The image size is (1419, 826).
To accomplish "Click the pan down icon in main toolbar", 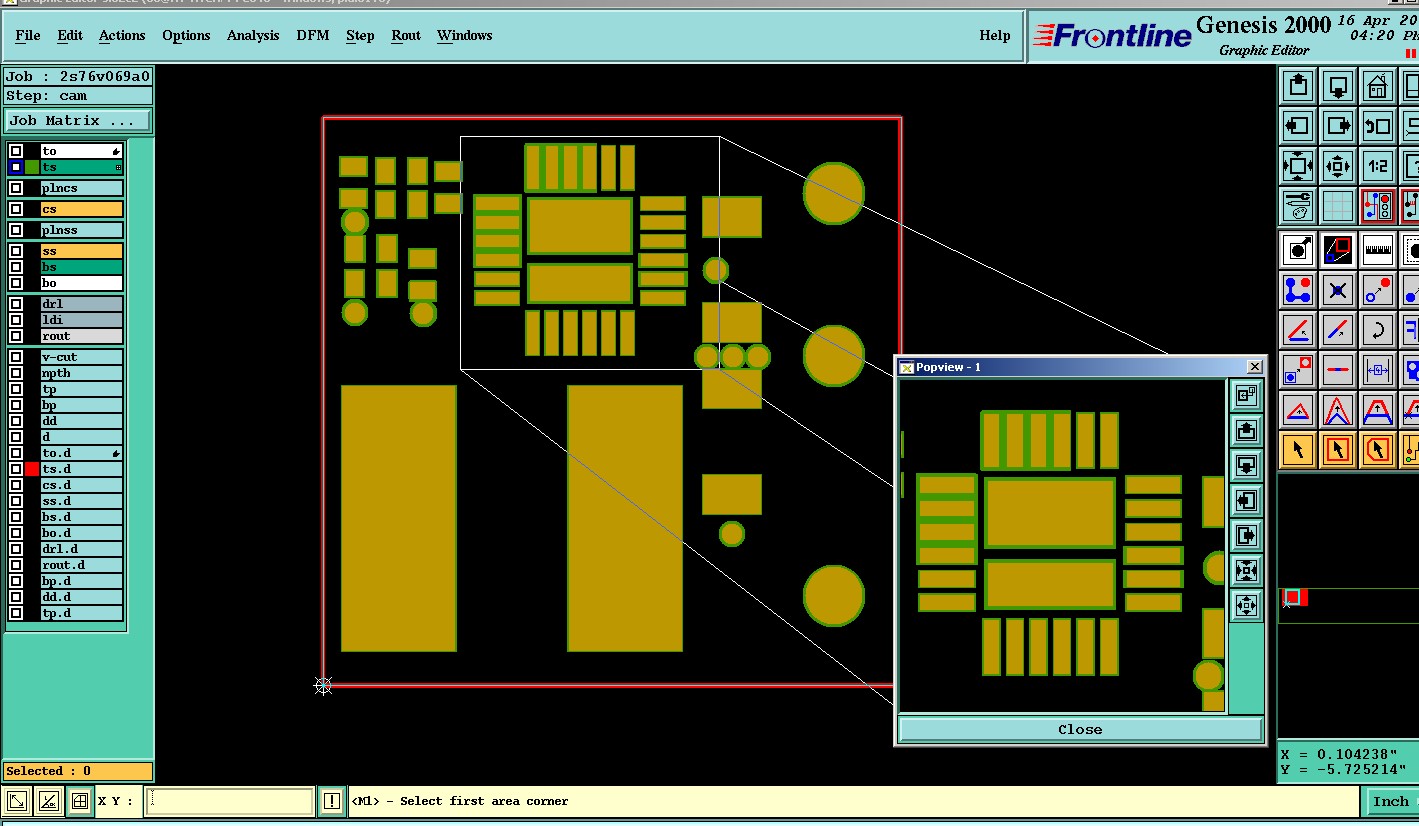I will [x=1338, y=86].
